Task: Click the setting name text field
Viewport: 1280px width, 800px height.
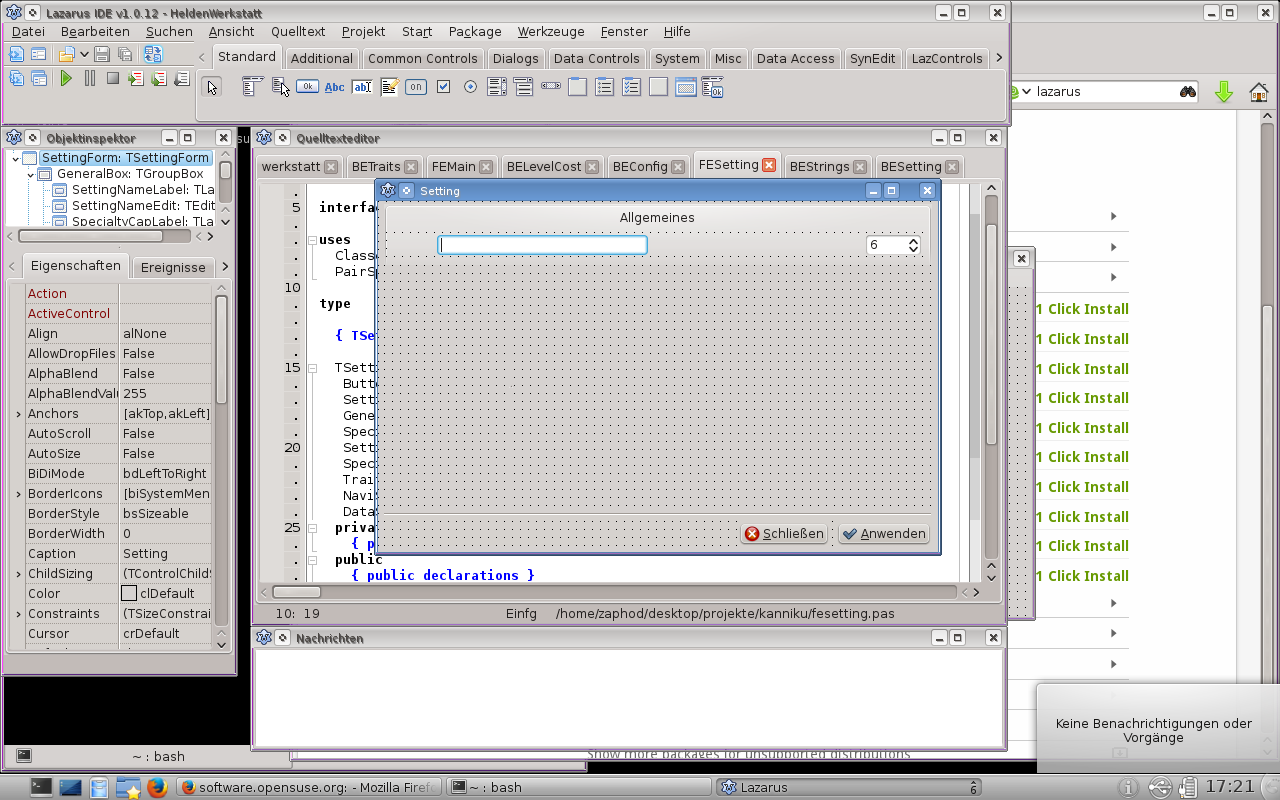Action: 542,245
